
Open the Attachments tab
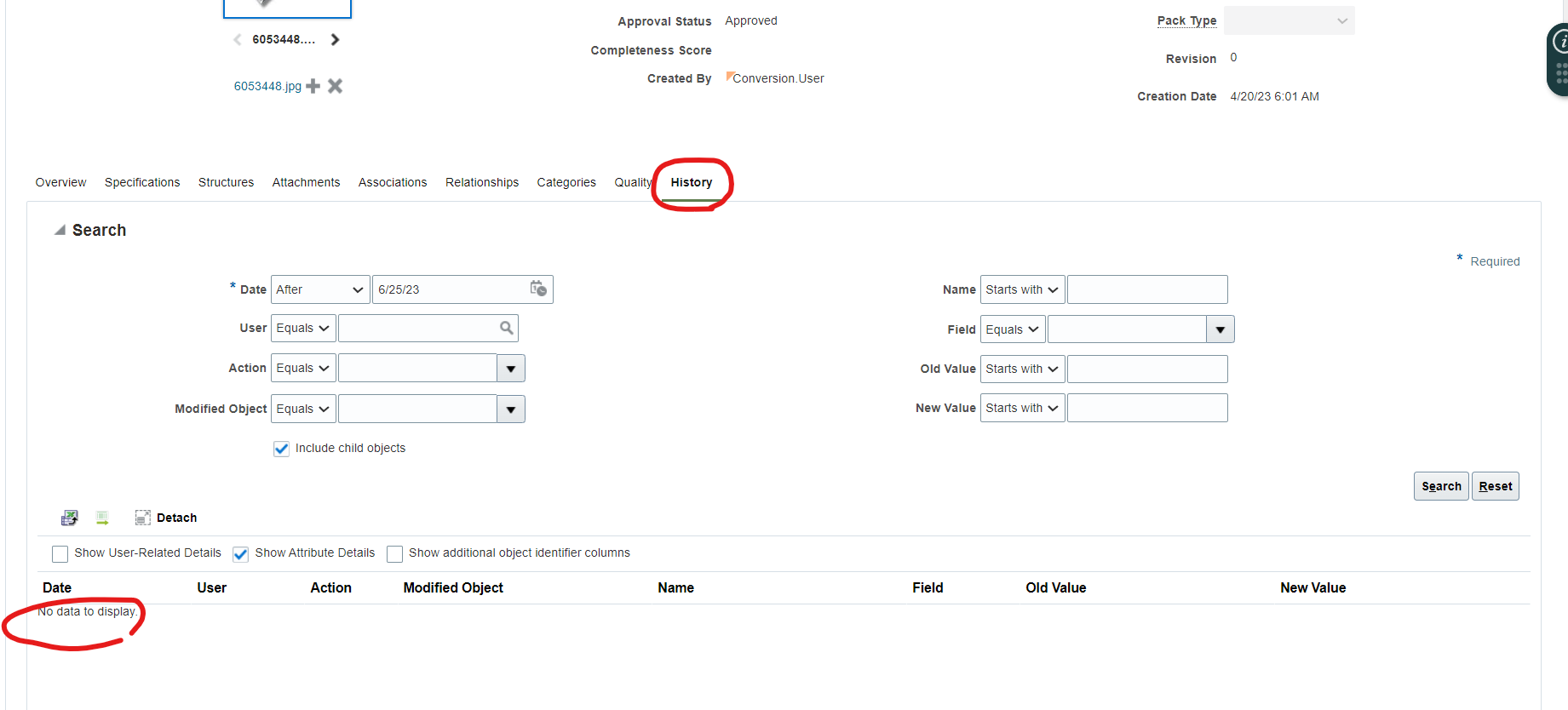click(306, 182)
